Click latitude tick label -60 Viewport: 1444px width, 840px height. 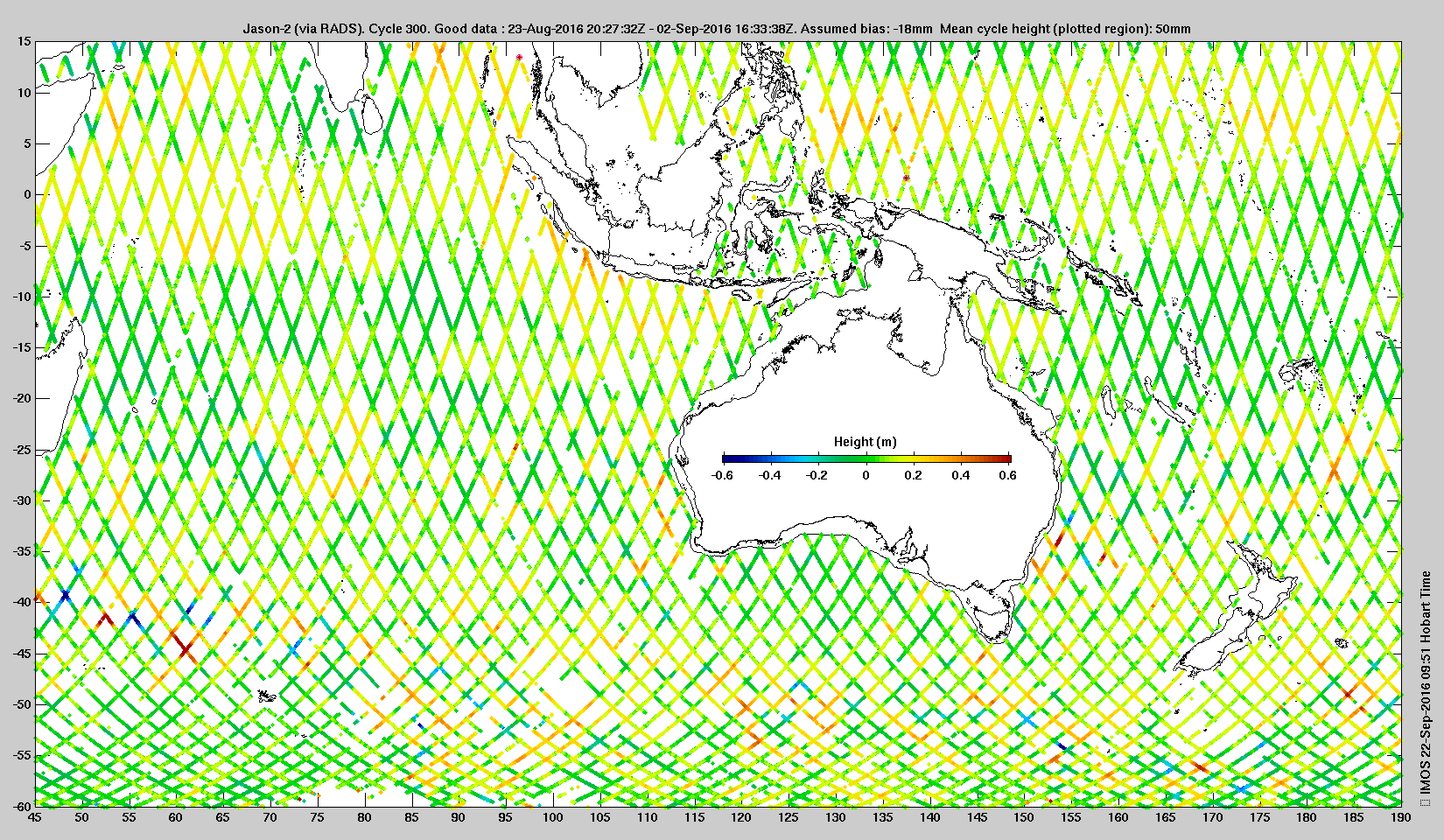[x=21, y=806]
